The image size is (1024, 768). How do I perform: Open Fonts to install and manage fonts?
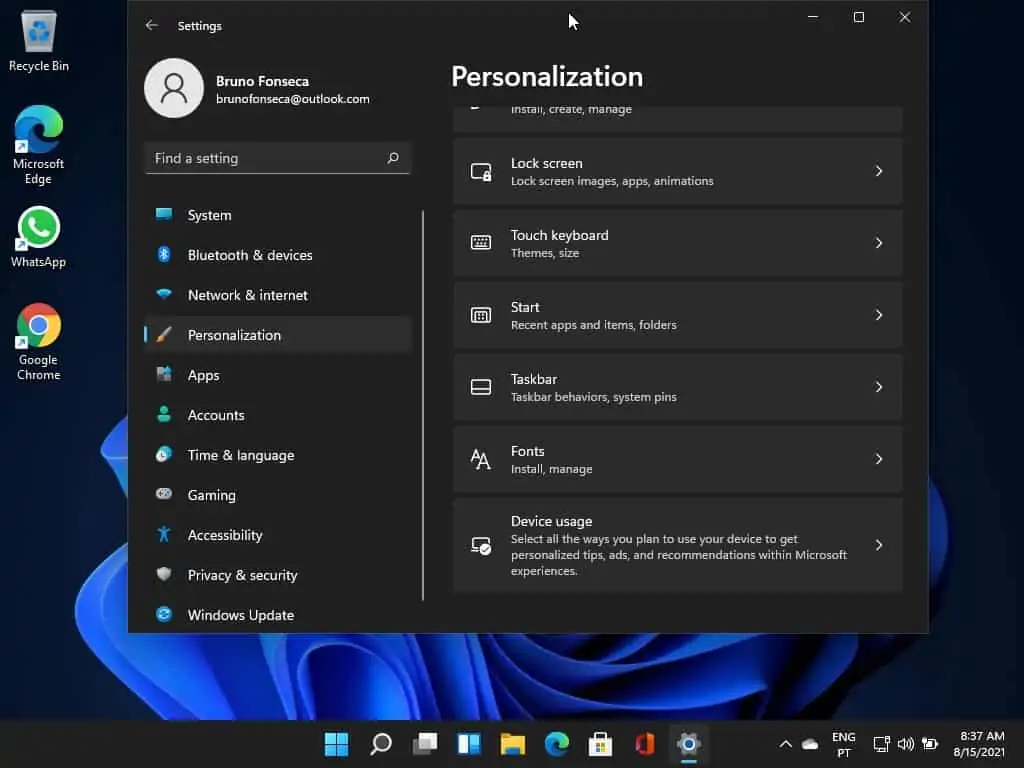tap(678, 459)
